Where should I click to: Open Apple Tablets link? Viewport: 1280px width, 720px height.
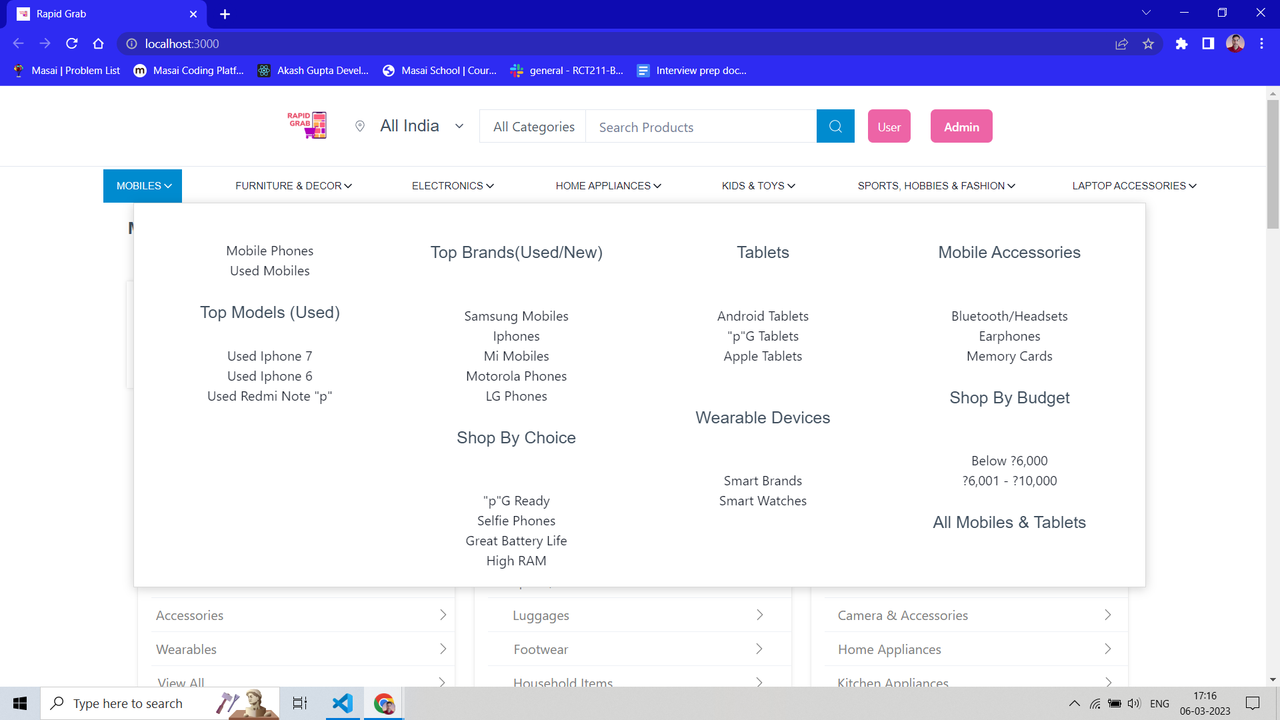pos(763,356)
